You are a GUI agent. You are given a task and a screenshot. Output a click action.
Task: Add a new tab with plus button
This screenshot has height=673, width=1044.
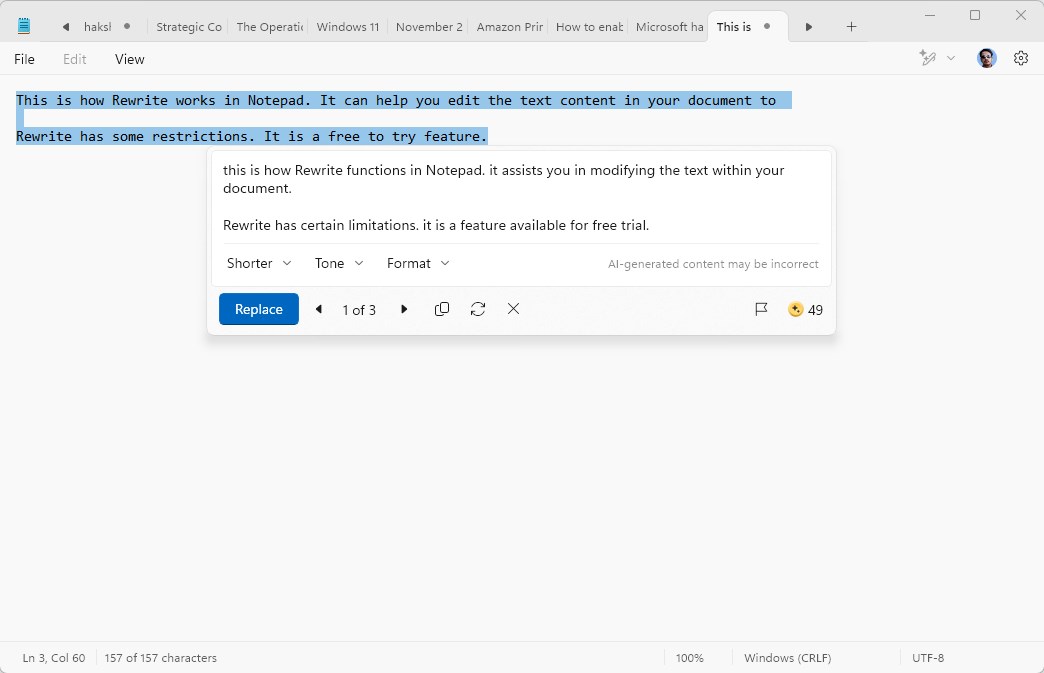tap(851, 27)
